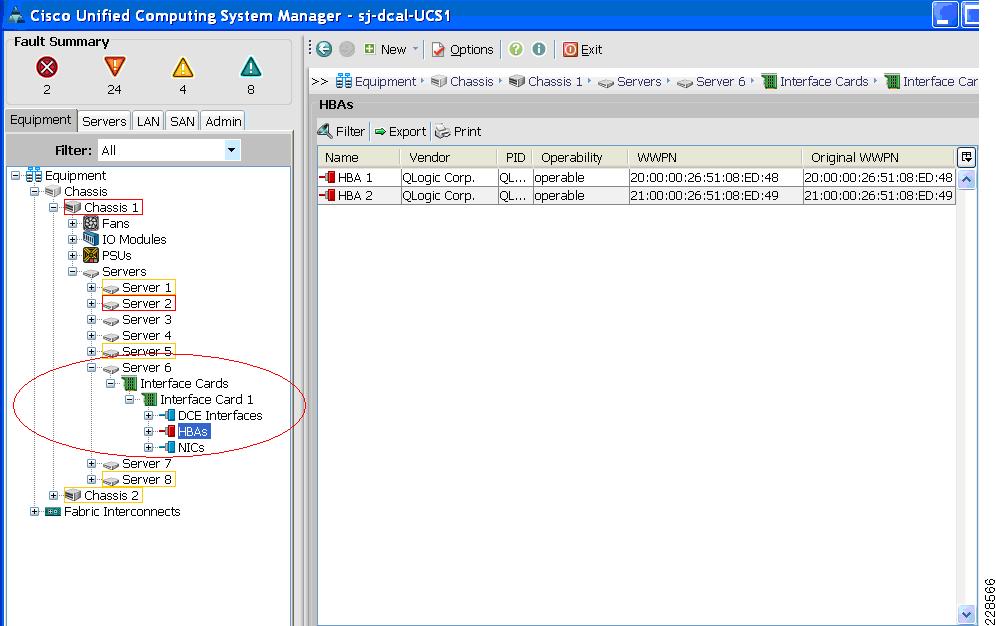Screen dimensions: 996x626
Task: Click the Interface Cards green card icon
Action: click(130, 383)
